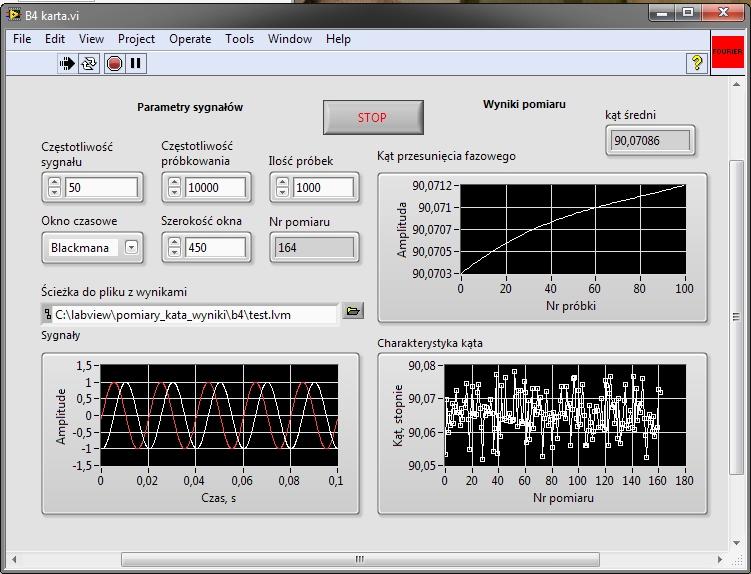
Task: Click the 1,5 Y-axis top value of Sygnały
Action: pos(83,366)
